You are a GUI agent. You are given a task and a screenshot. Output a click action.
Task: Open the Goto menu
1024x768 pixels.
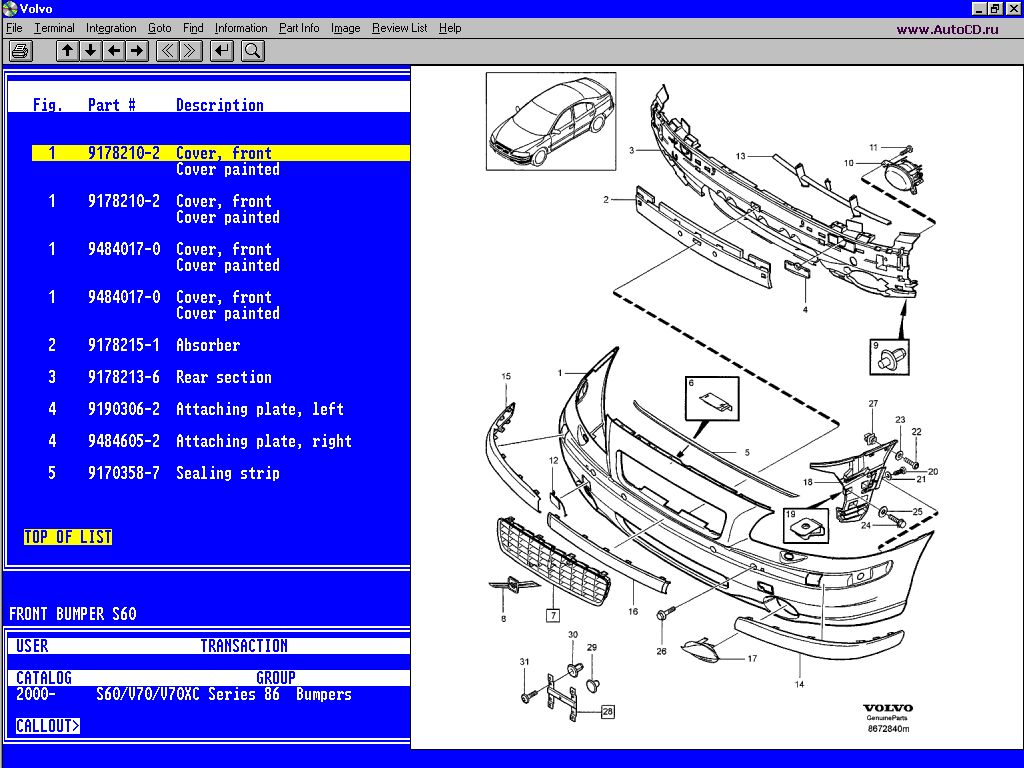[159, 28]
